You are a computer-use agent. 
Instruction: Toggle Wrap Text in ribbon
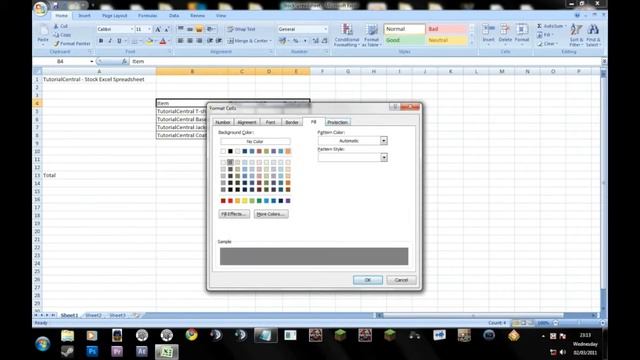click(x=241, y=29)
